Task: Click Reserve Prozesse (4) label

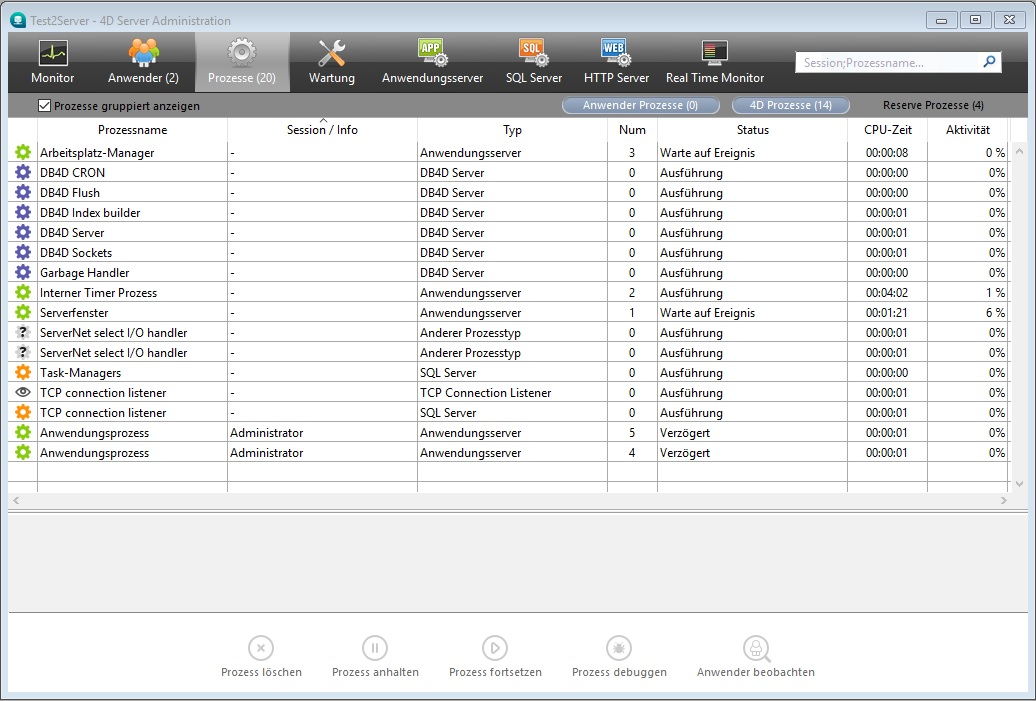Action: coord(932,105)
